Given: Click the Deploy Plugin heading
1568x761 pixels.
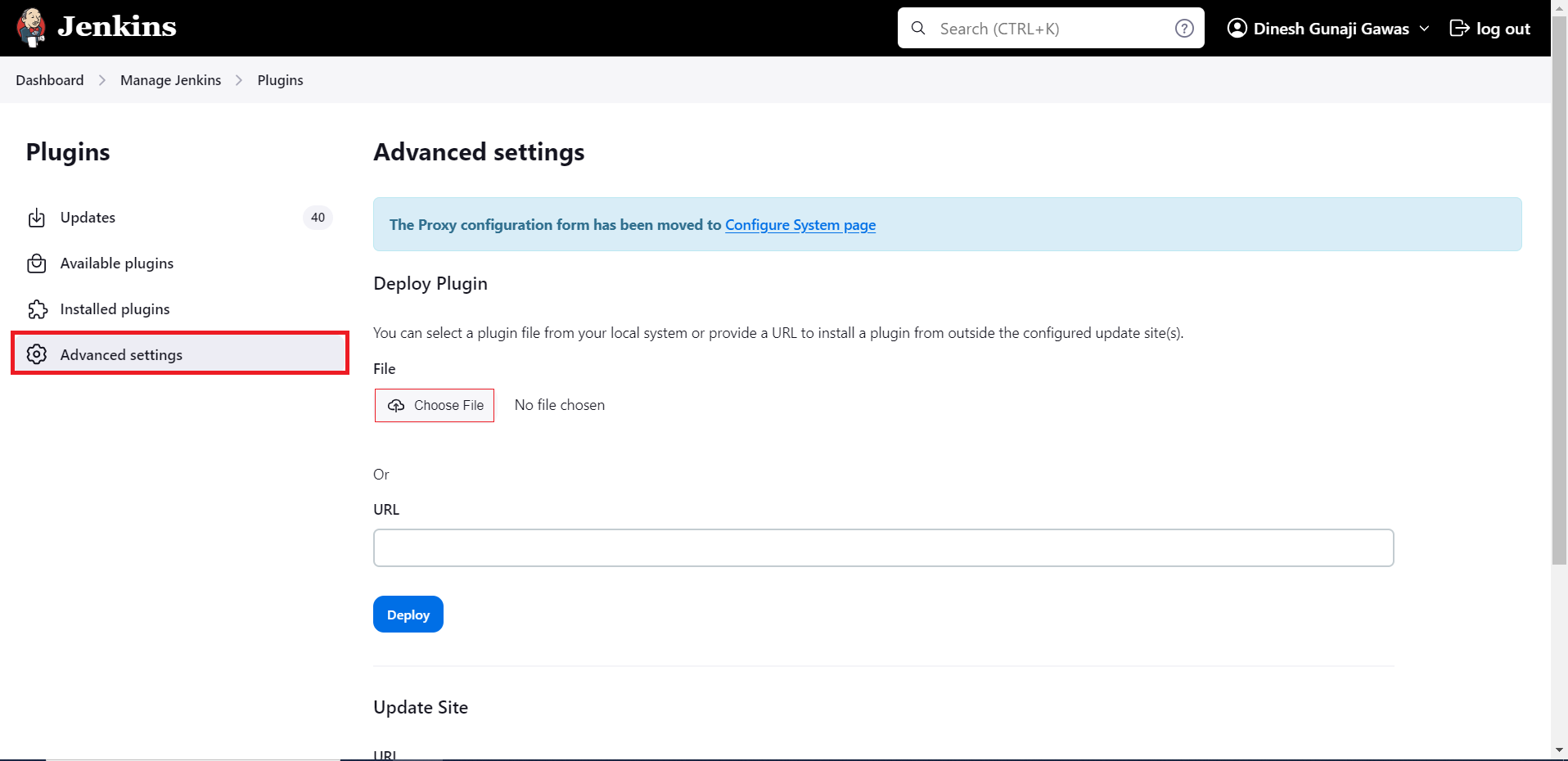Looking at the screenshot, I should [430, 284].
